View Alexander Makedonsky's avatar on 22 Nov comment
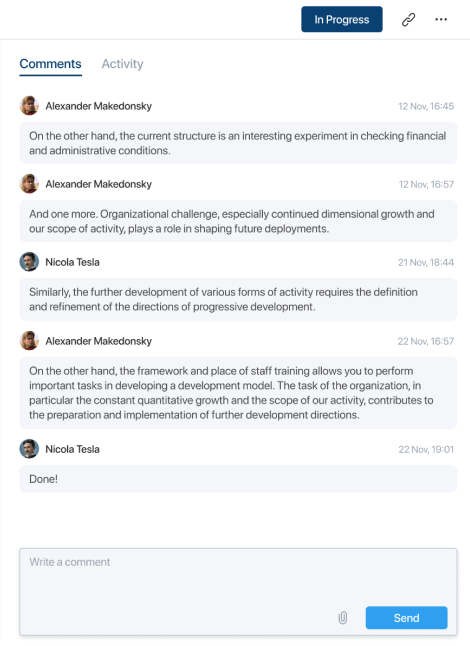470x646 pixels. pos(29,341)
